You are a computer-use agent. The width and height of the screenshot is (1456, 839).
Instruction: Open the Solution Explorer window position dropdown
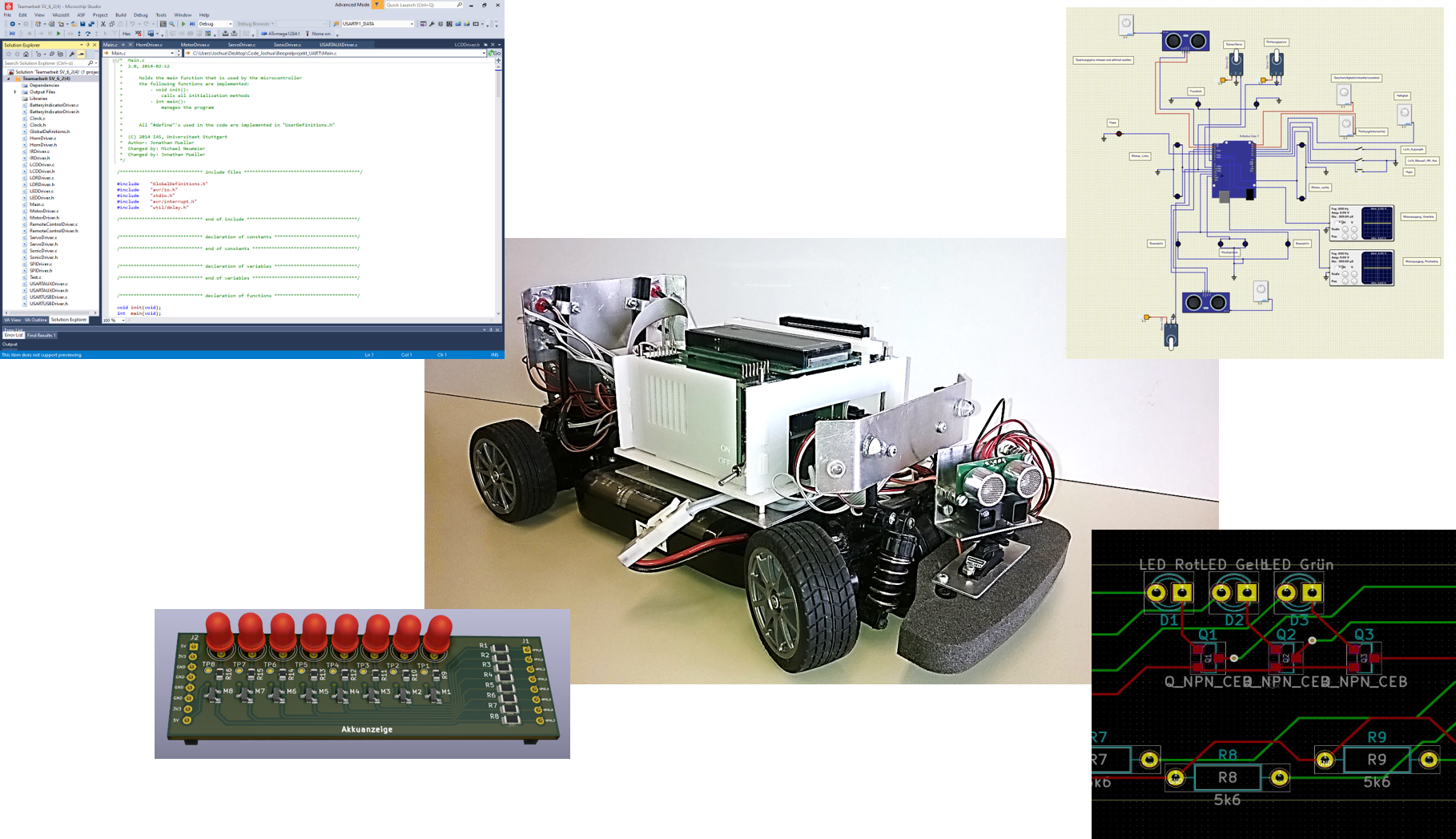tap(81, 45)
